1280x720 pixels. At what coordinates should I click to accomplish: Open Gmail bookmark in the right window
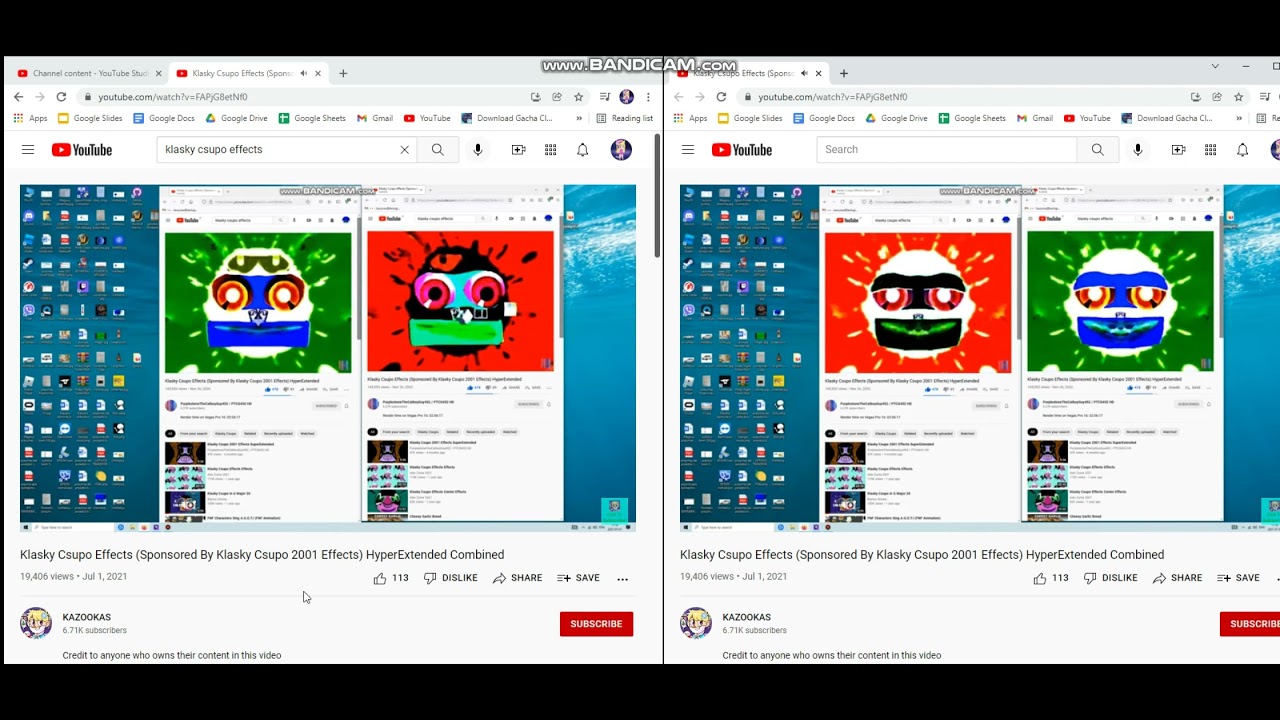coord(1034,118)
